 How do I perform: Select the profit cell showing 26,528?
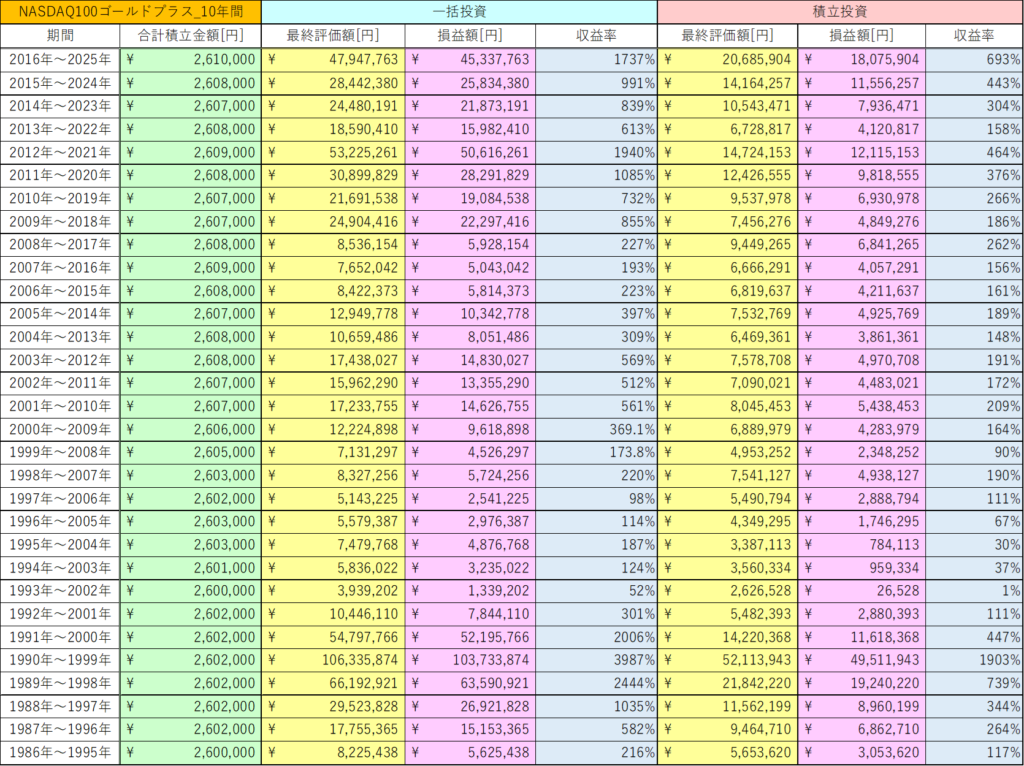pyautogui.click(x=861, y=588)
